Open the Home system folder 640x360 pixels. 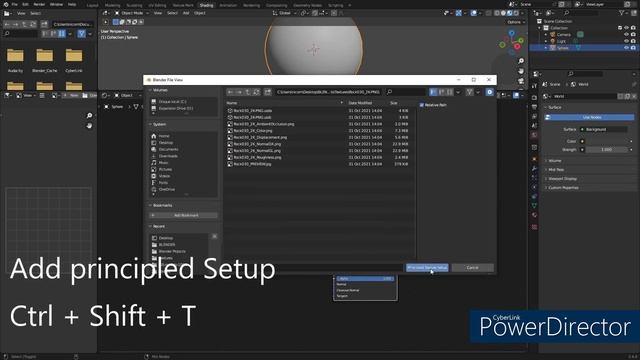pos(164,136)
